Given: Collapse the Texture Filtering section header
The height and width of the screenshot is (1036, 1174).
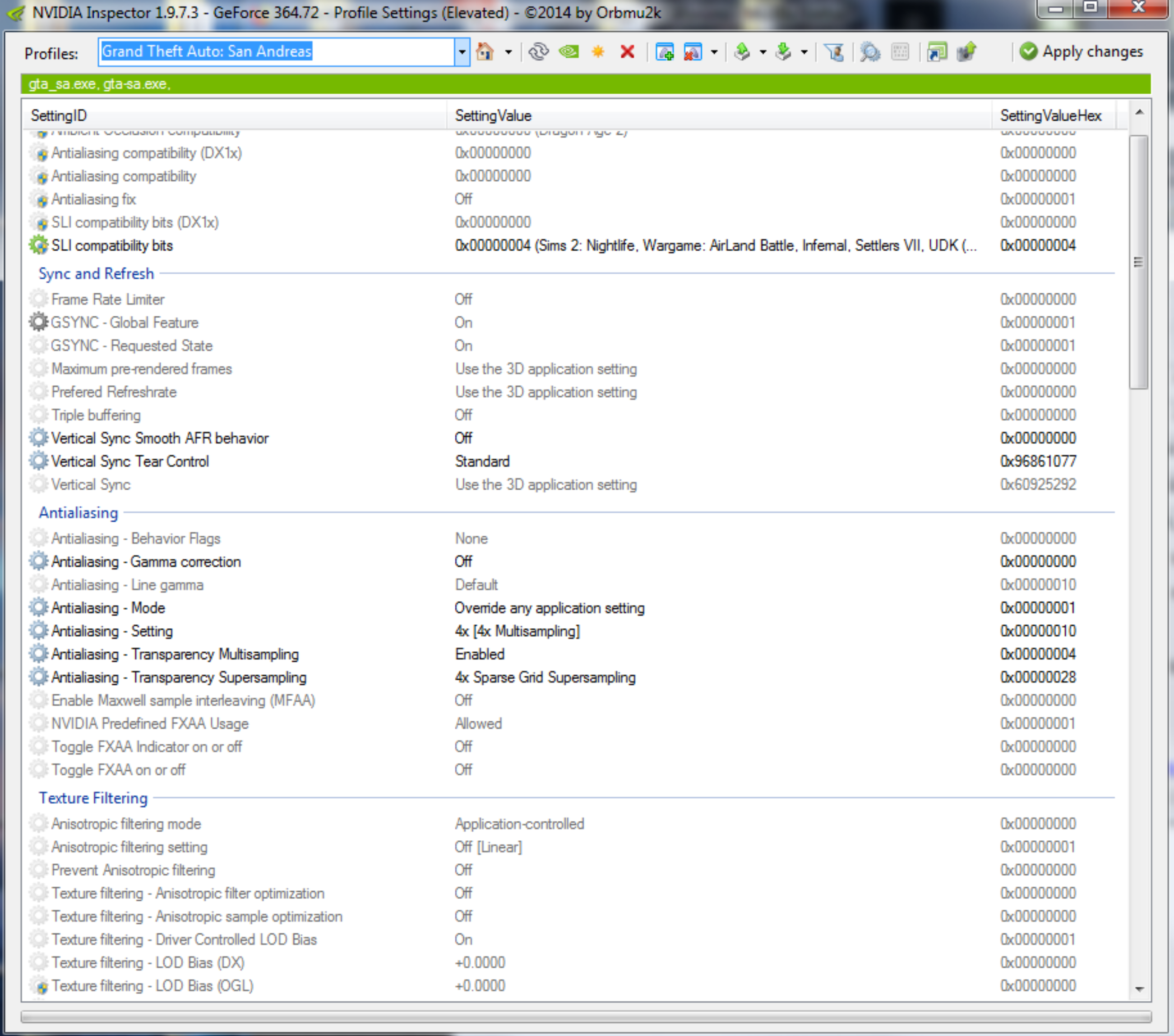Looking at the screenshot, I should 93,798.
